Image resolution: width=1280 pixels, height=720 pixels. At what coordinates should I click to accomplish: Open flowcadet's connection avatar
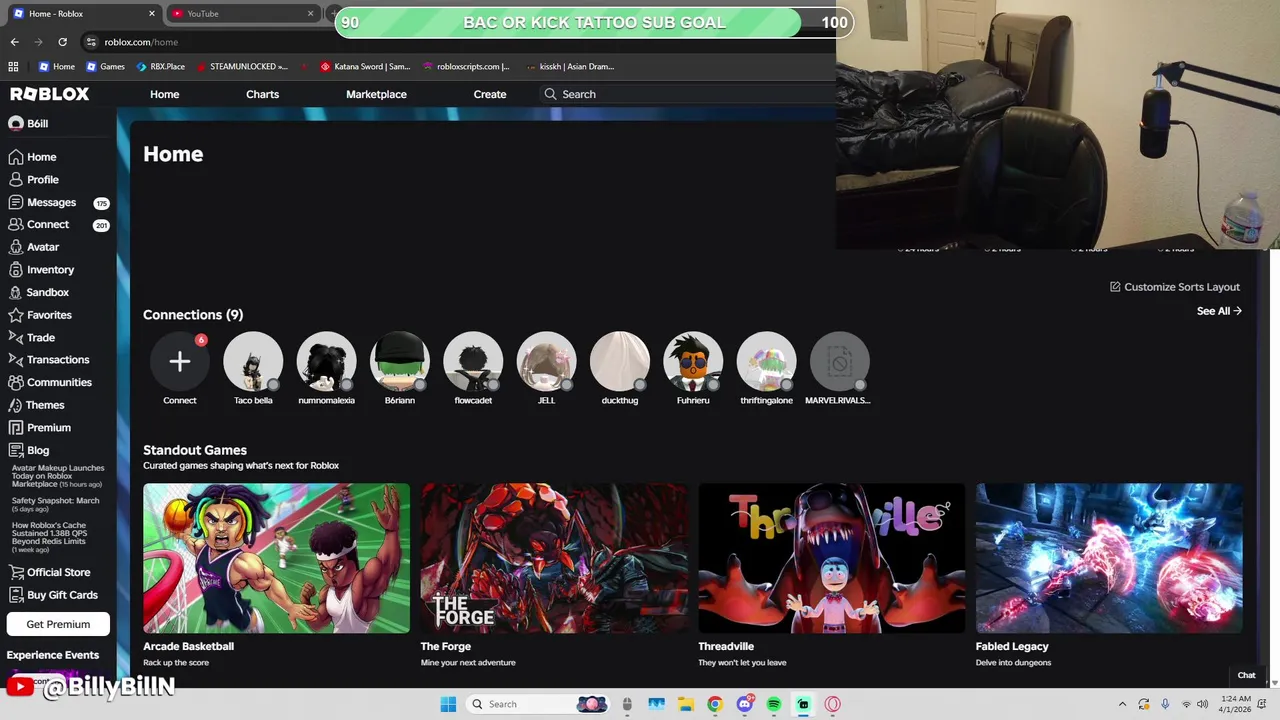point(473,362)
